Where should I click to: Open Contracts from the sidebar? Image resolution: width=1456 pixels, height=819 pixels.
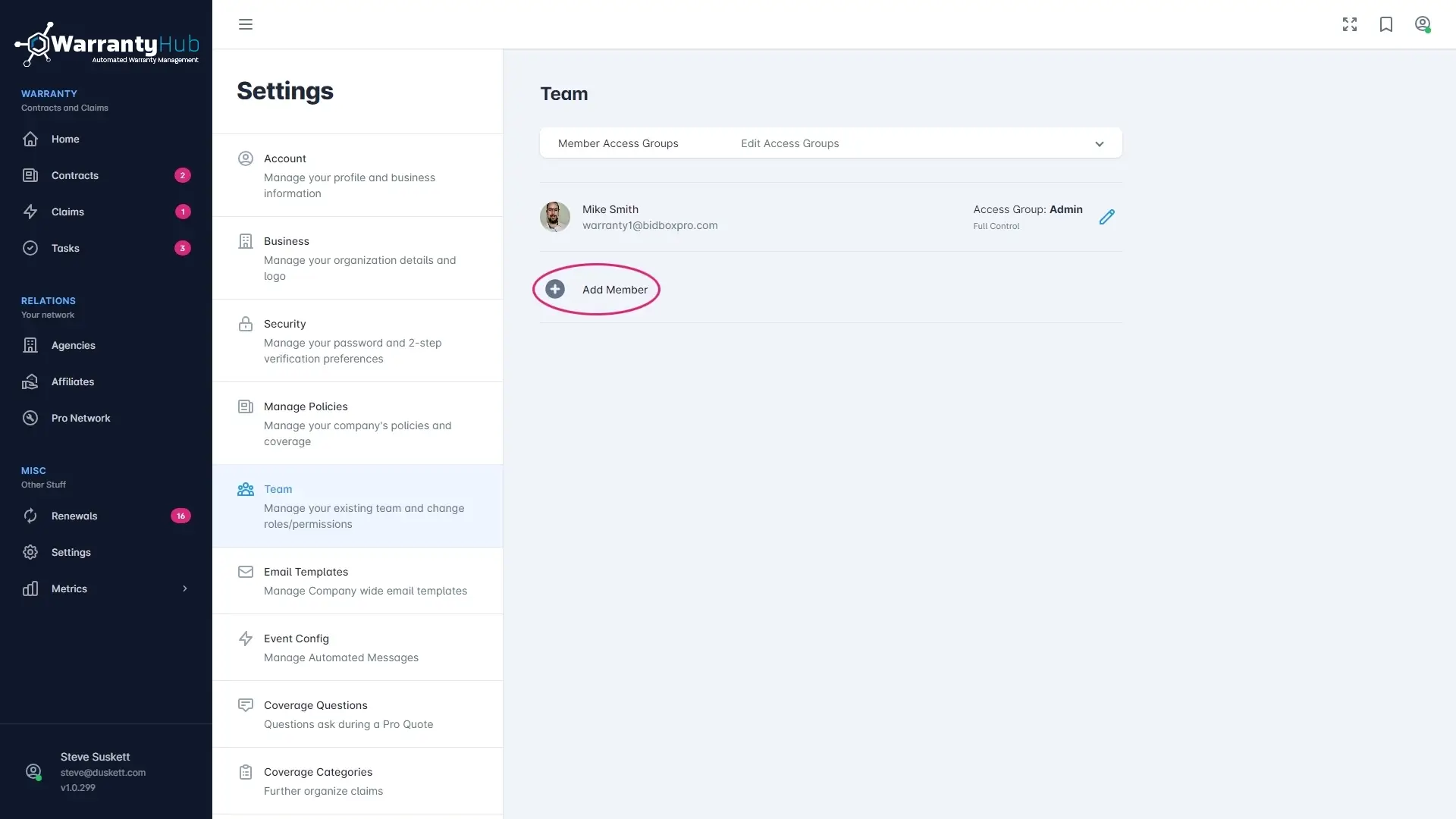[x=75, y=175]
